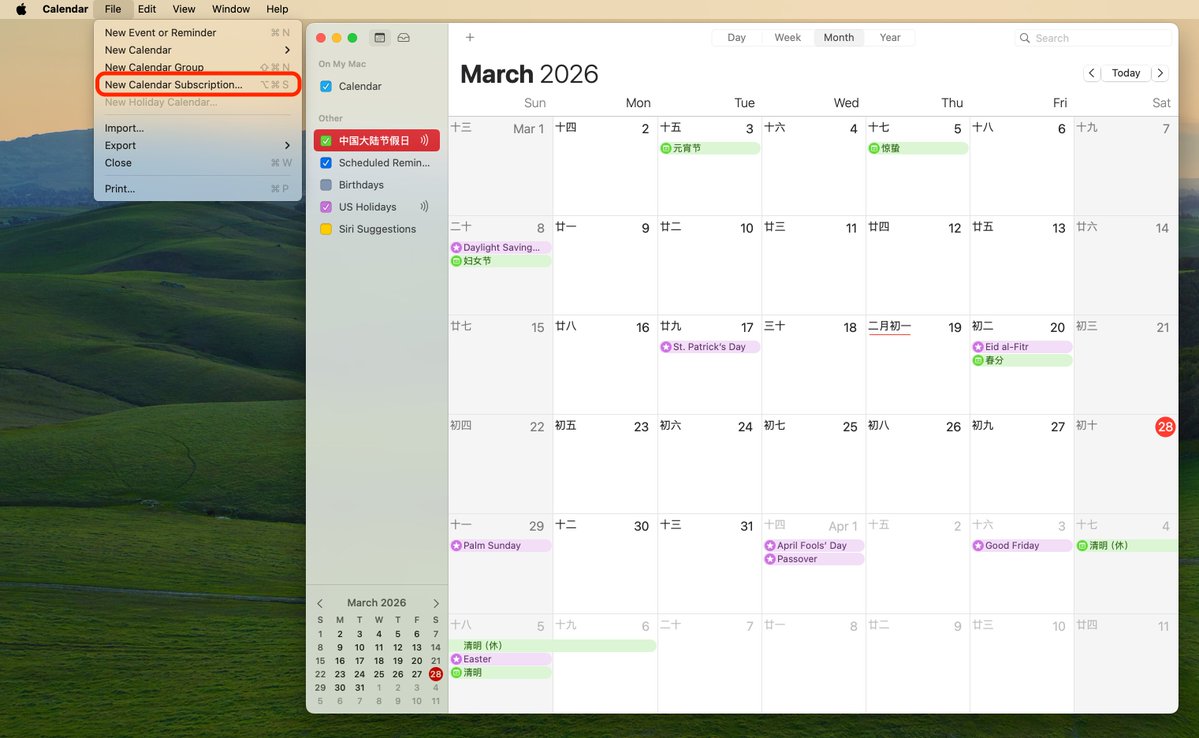The height and width of the screenshot is (738, 1199).
Task: Open the Calendar app menu
Action: point(65,9)
